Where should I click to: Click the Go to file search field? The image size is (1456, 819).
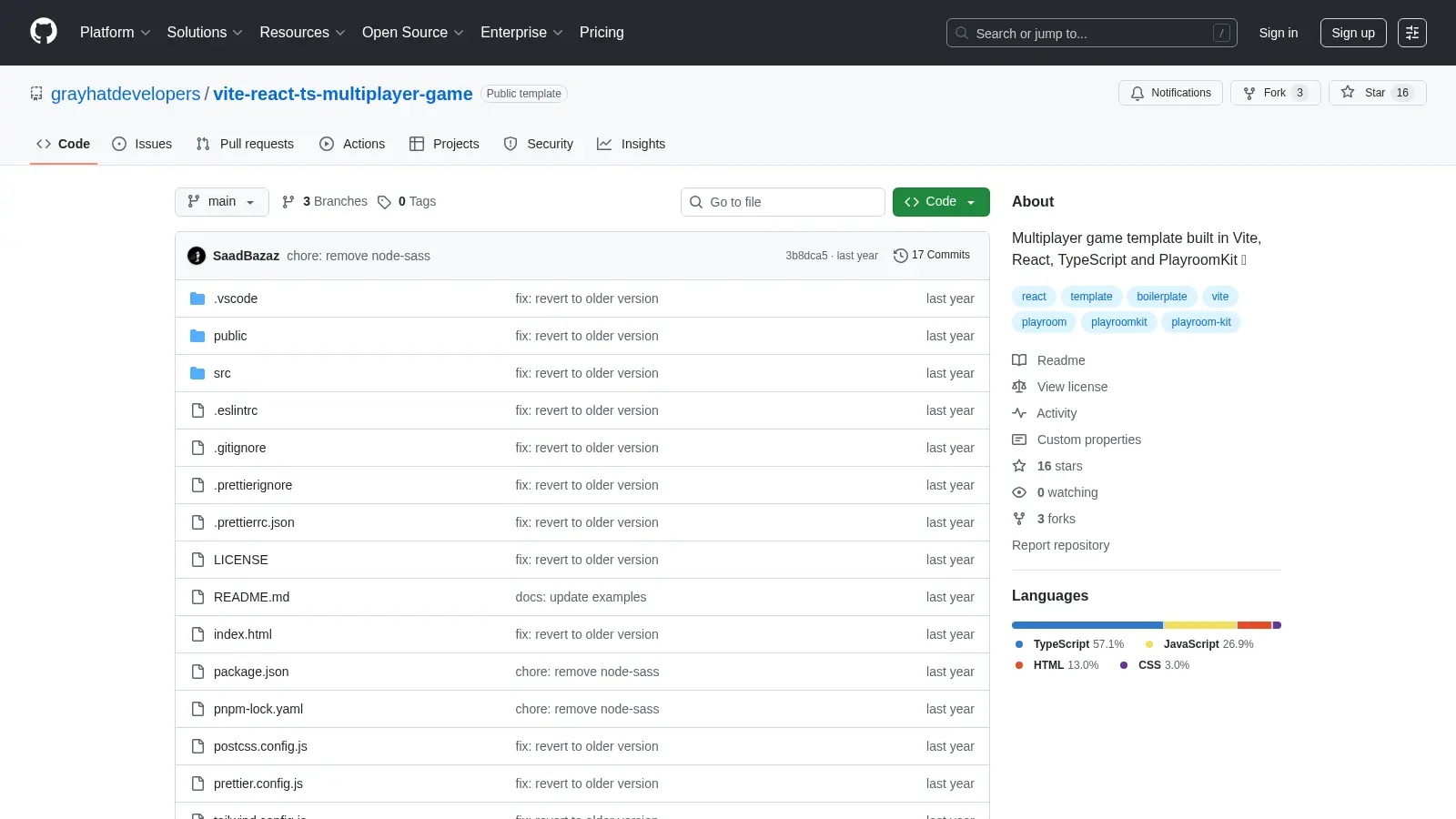point(783,202)
